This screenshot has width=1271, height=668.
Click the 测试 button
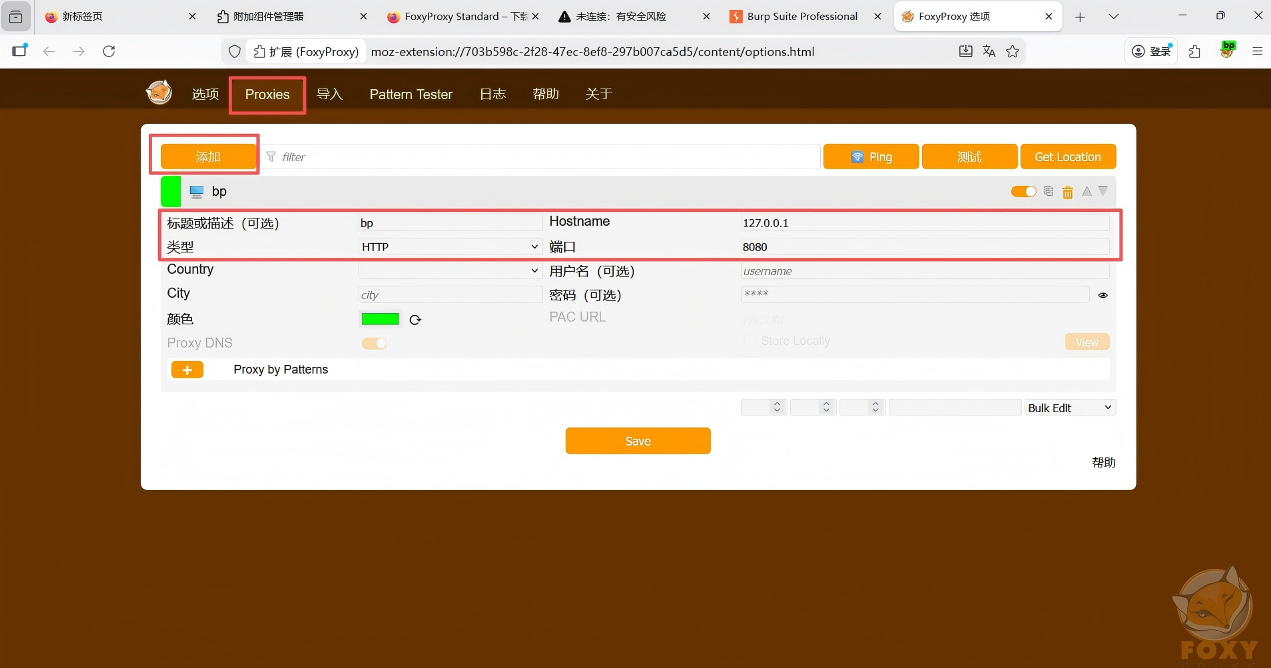tap(969, 157)
